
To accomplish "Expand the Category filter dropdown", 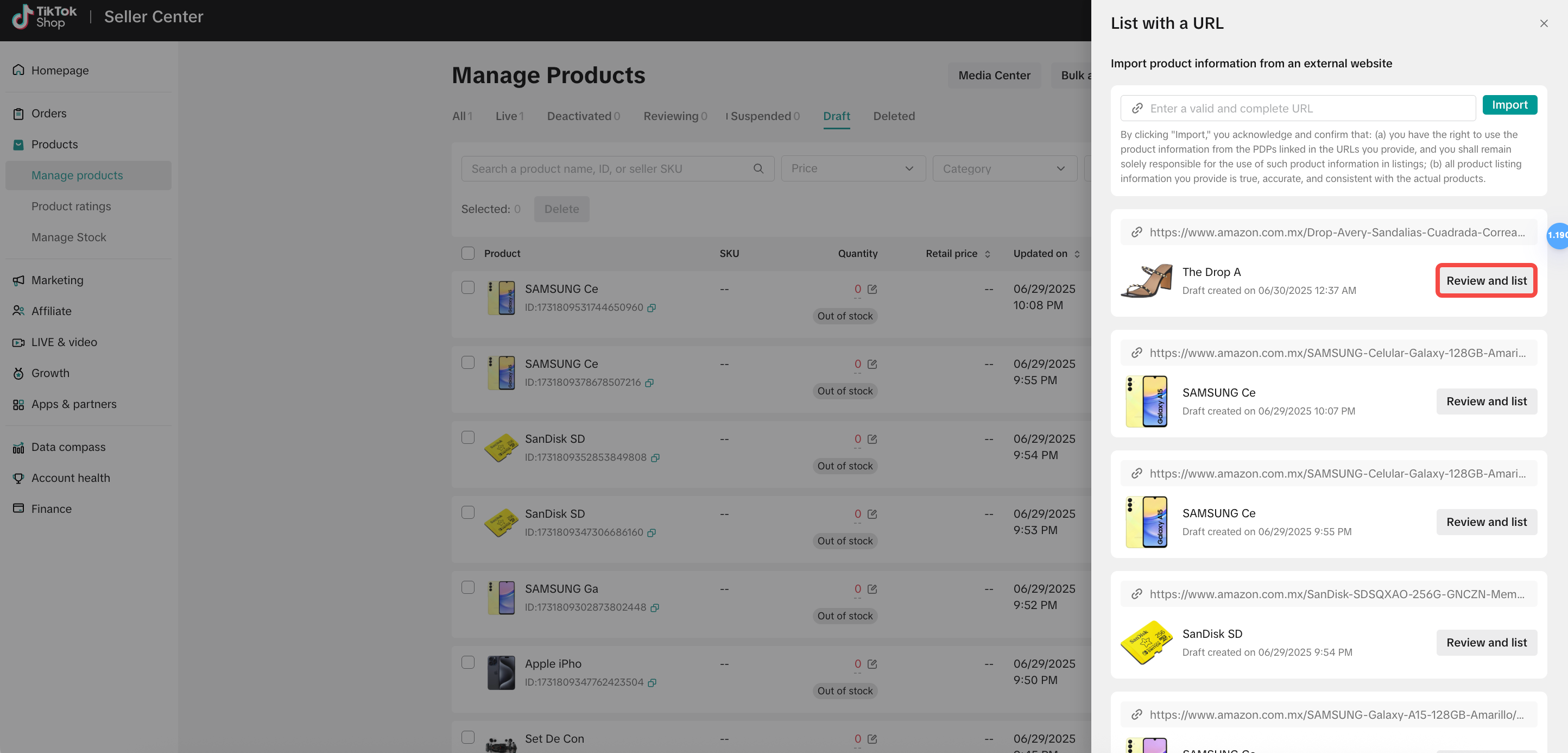I will [x=1004, y=169].
